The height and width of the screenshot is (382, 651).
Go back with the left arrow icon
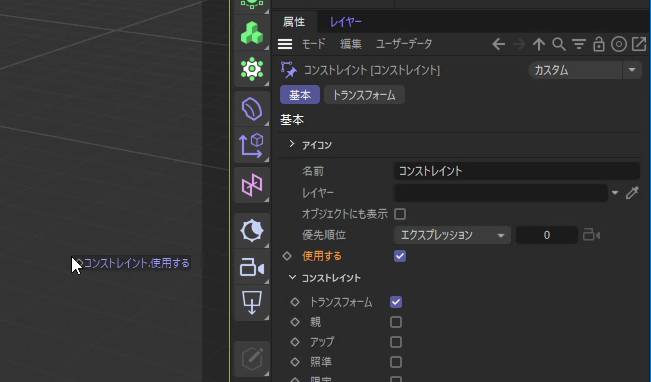coord(498,44)
